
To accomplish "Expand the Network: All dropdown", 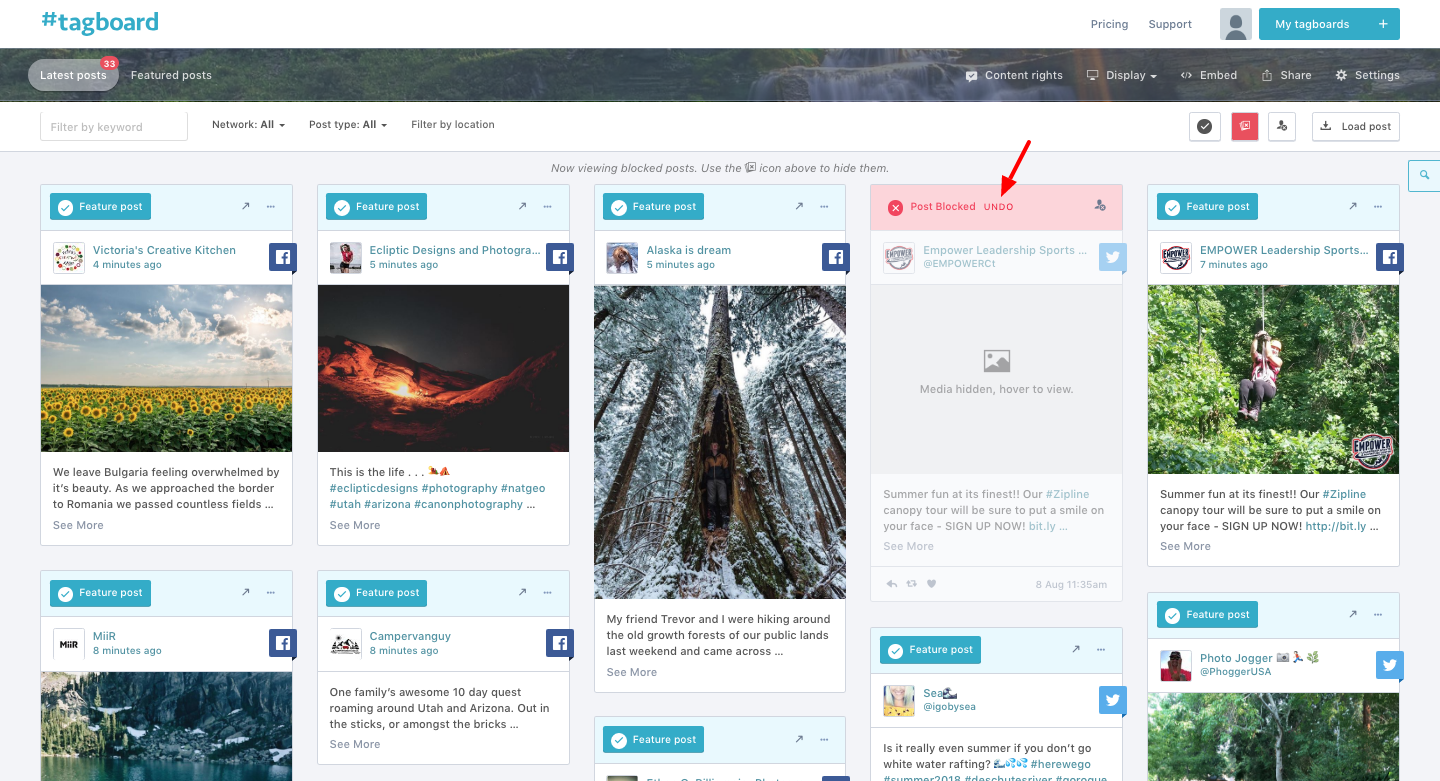I will pos(248,125).
